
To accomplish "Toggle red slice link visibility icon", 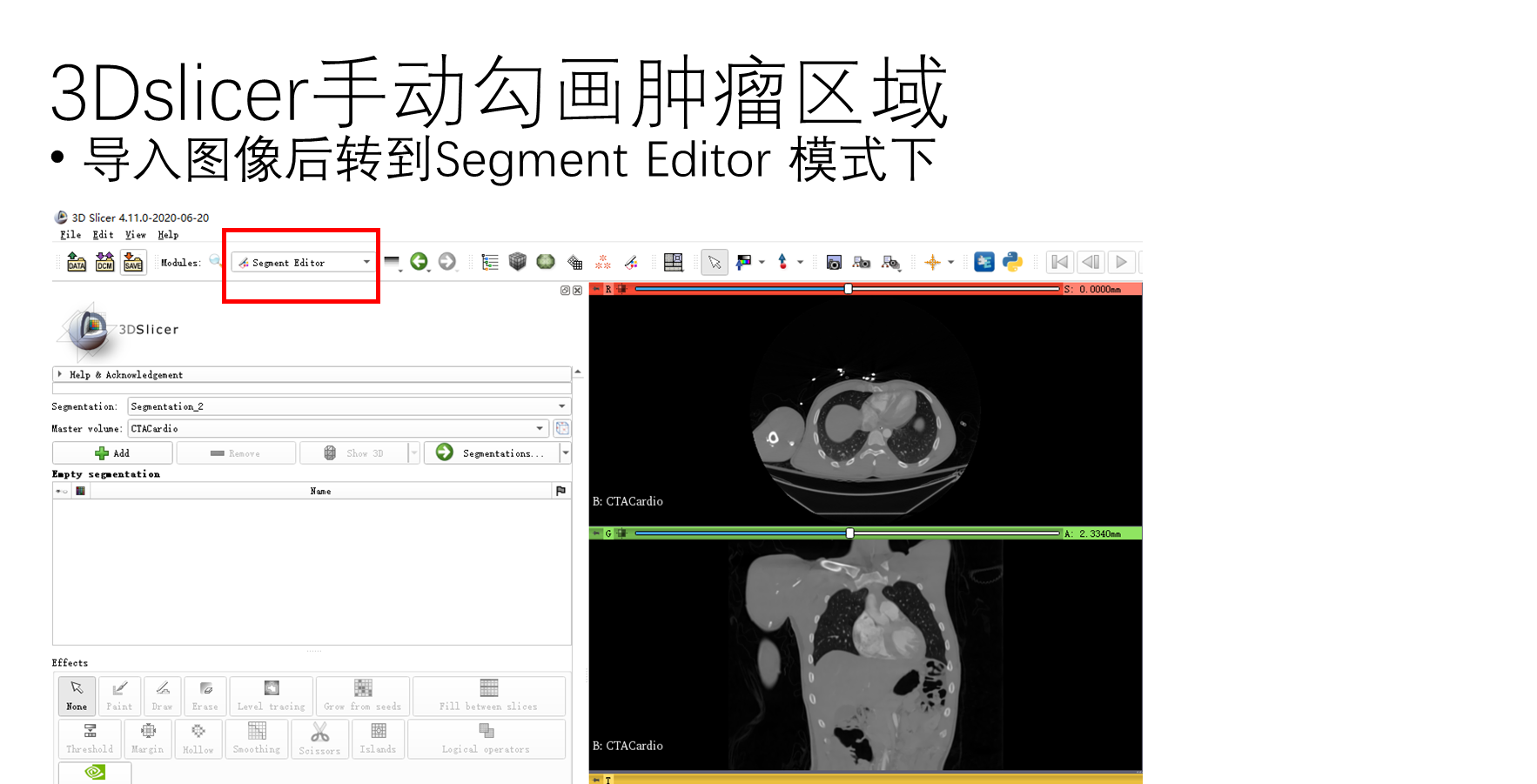I will 621,289.
